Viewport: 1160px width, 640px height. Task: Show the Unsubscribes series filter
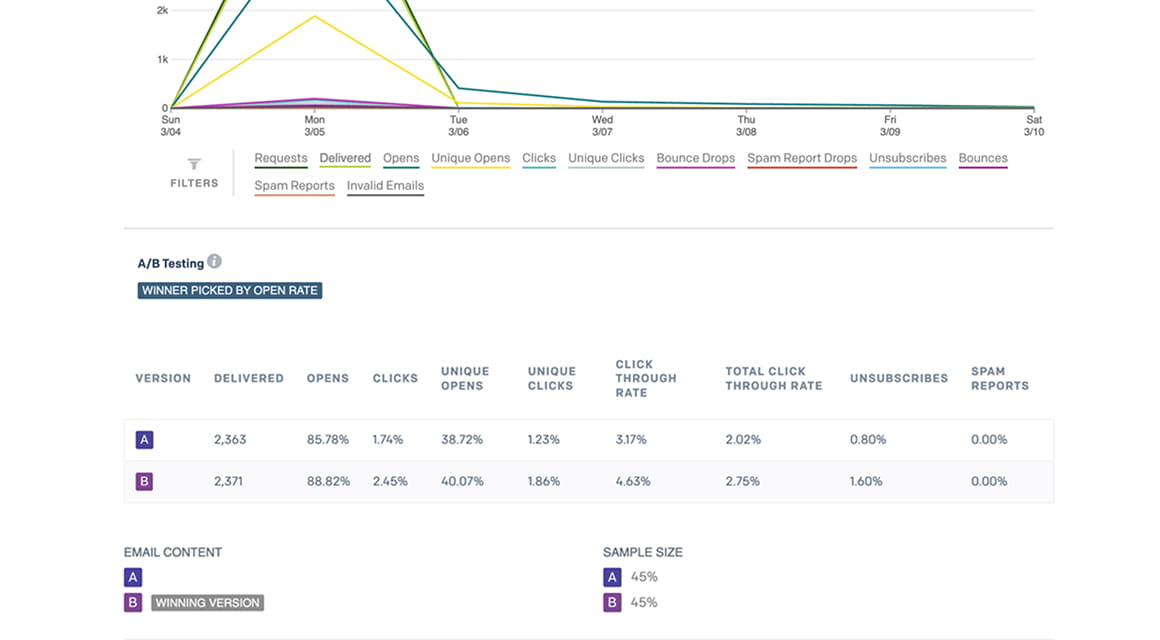click(907, 159)
